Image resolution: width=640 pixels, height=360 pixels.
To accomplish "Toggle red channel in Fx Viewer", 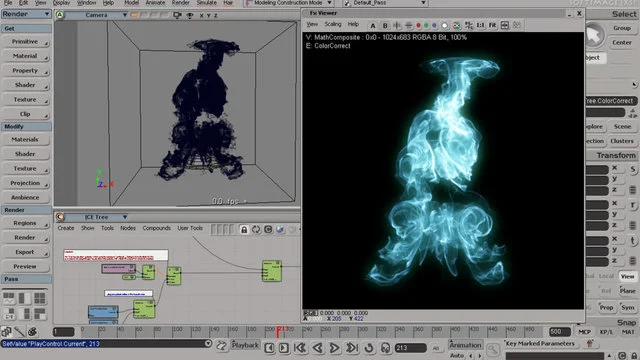I will coord(418,25).
